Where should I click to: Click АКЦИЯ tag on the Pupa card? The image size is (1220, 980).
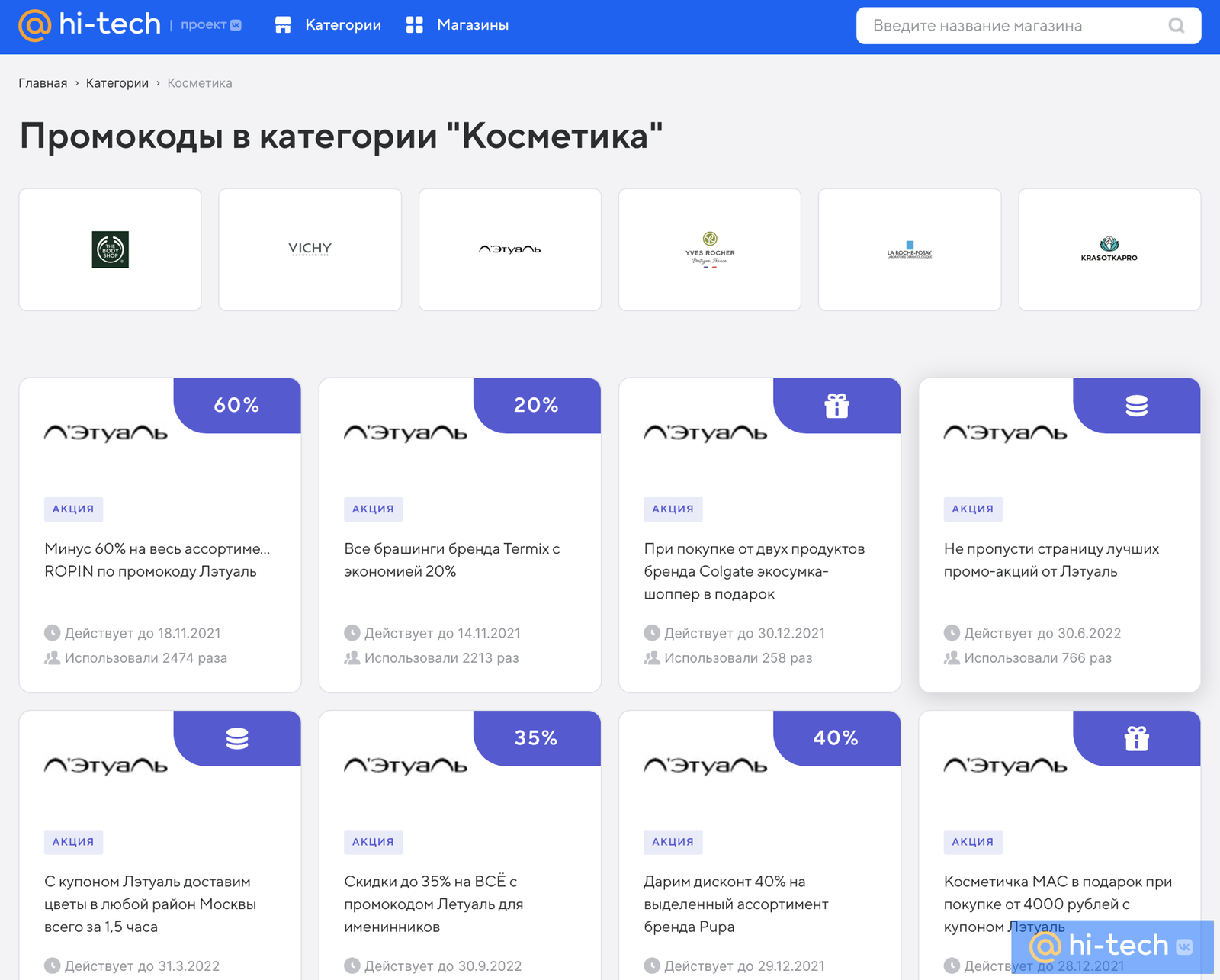click(x=673, y=842)
